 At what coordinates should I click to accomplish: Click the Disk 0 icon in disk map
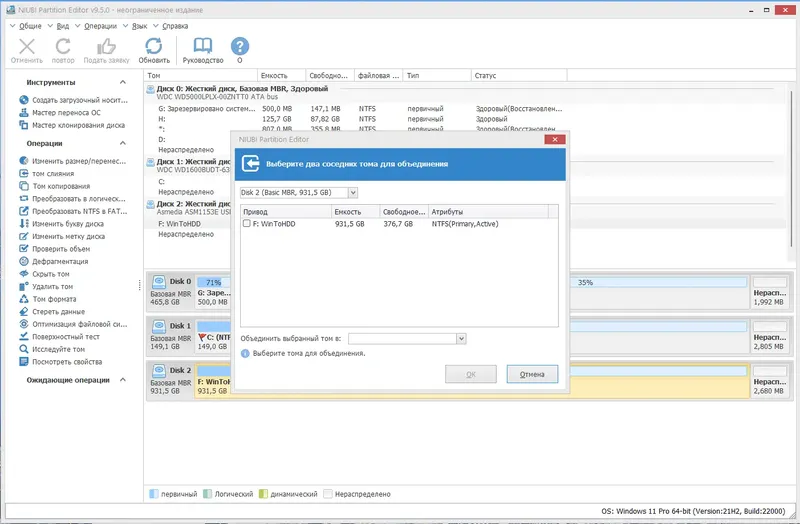[x=159, y=282]
